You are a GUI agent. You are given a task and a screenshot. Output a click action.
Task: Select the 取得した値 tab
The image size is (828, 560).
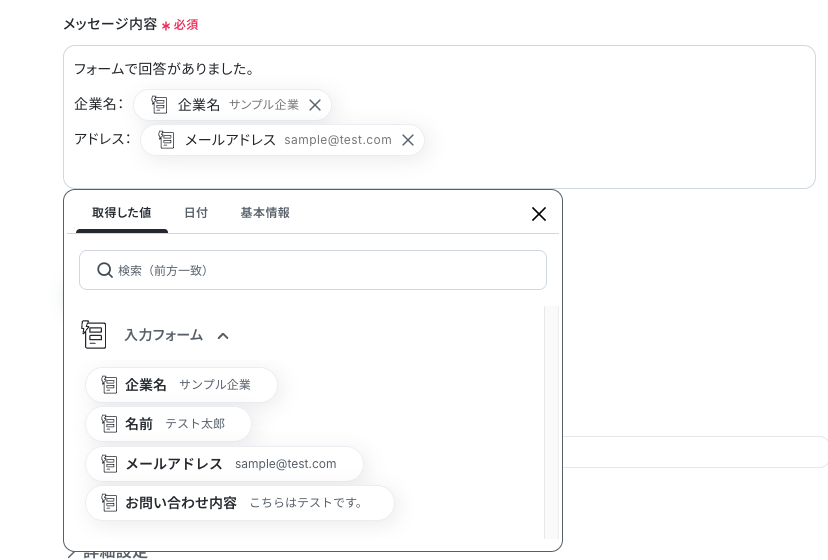pyautogui.click(x=122, y=212)
